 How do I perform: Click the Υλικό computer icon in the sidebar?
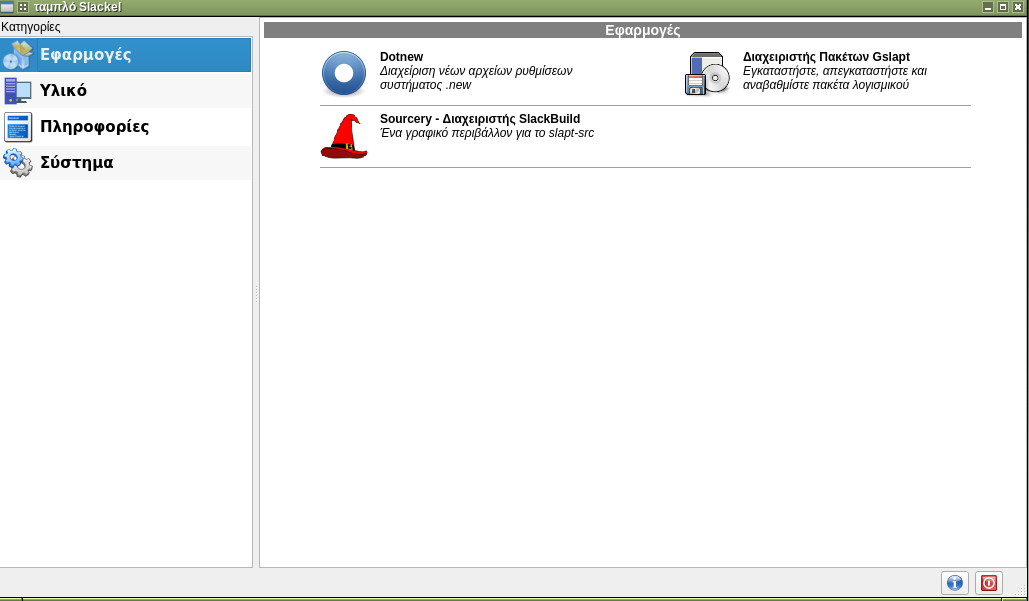pyautogui.click(x=18, y=91)
